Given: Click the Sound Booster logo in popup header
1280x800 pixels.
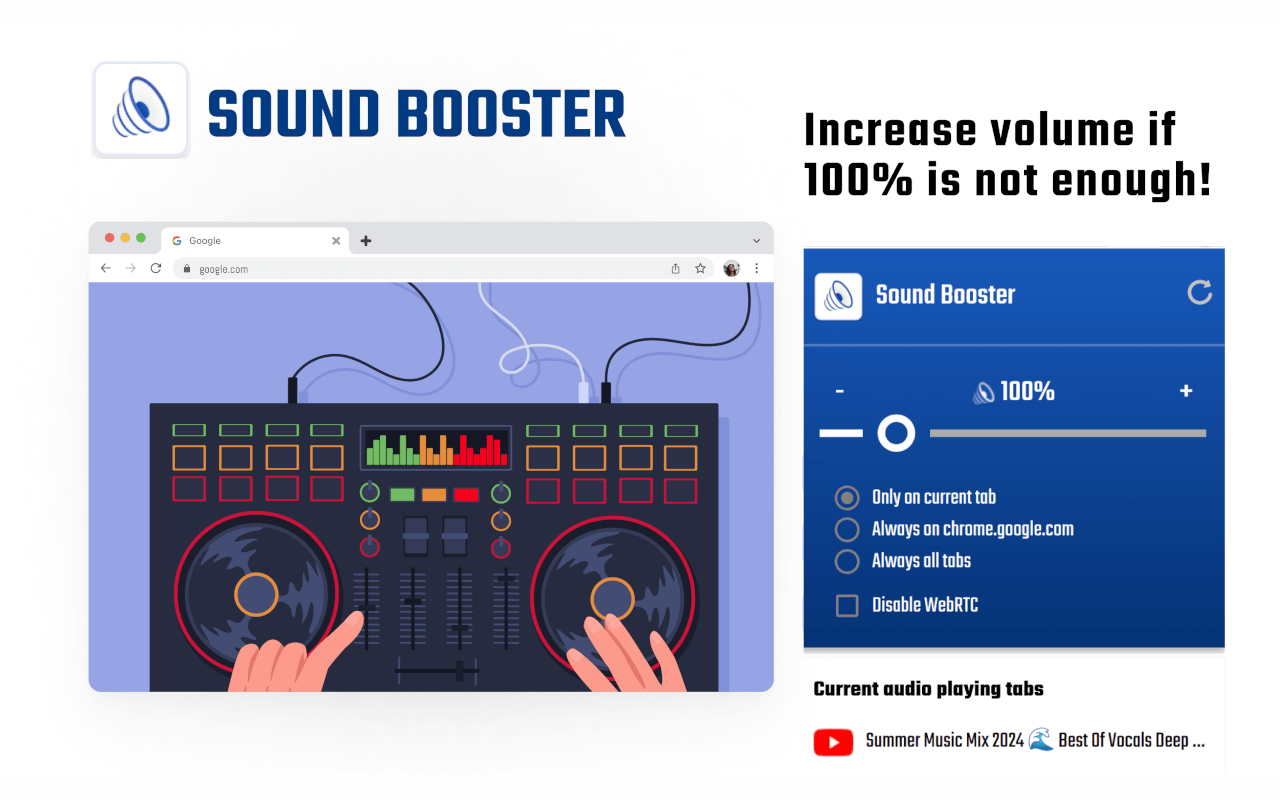Looking at the screenshot, I should click(x=838, y=297).
